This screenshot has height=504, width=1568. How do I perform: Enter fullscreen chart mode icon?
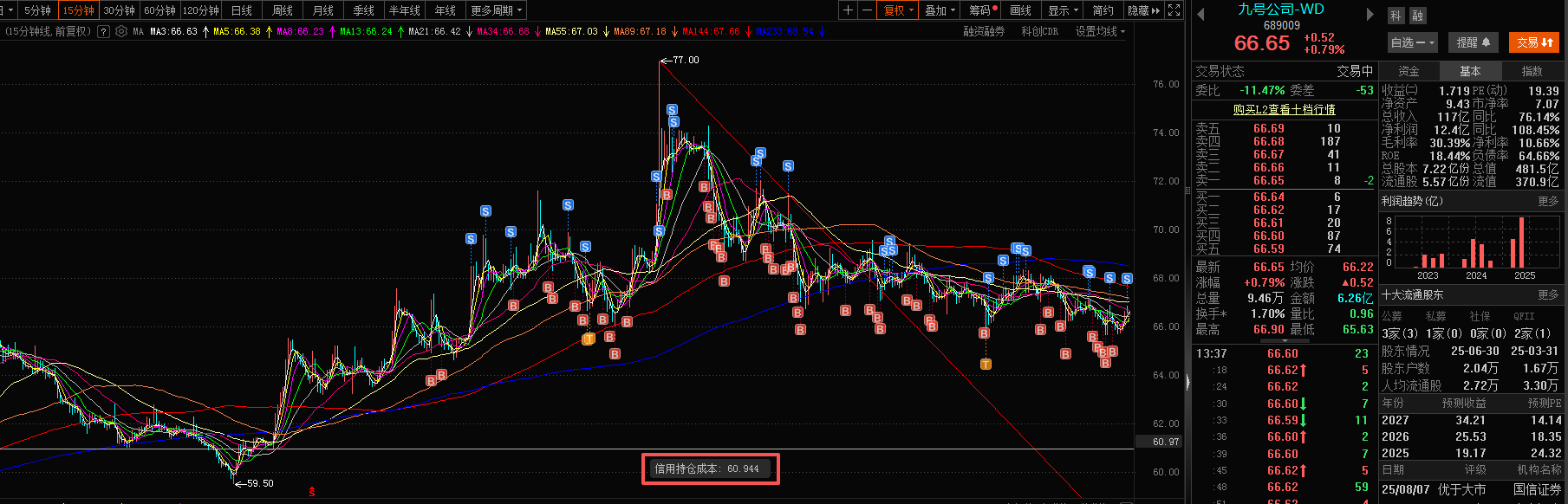1174,10
